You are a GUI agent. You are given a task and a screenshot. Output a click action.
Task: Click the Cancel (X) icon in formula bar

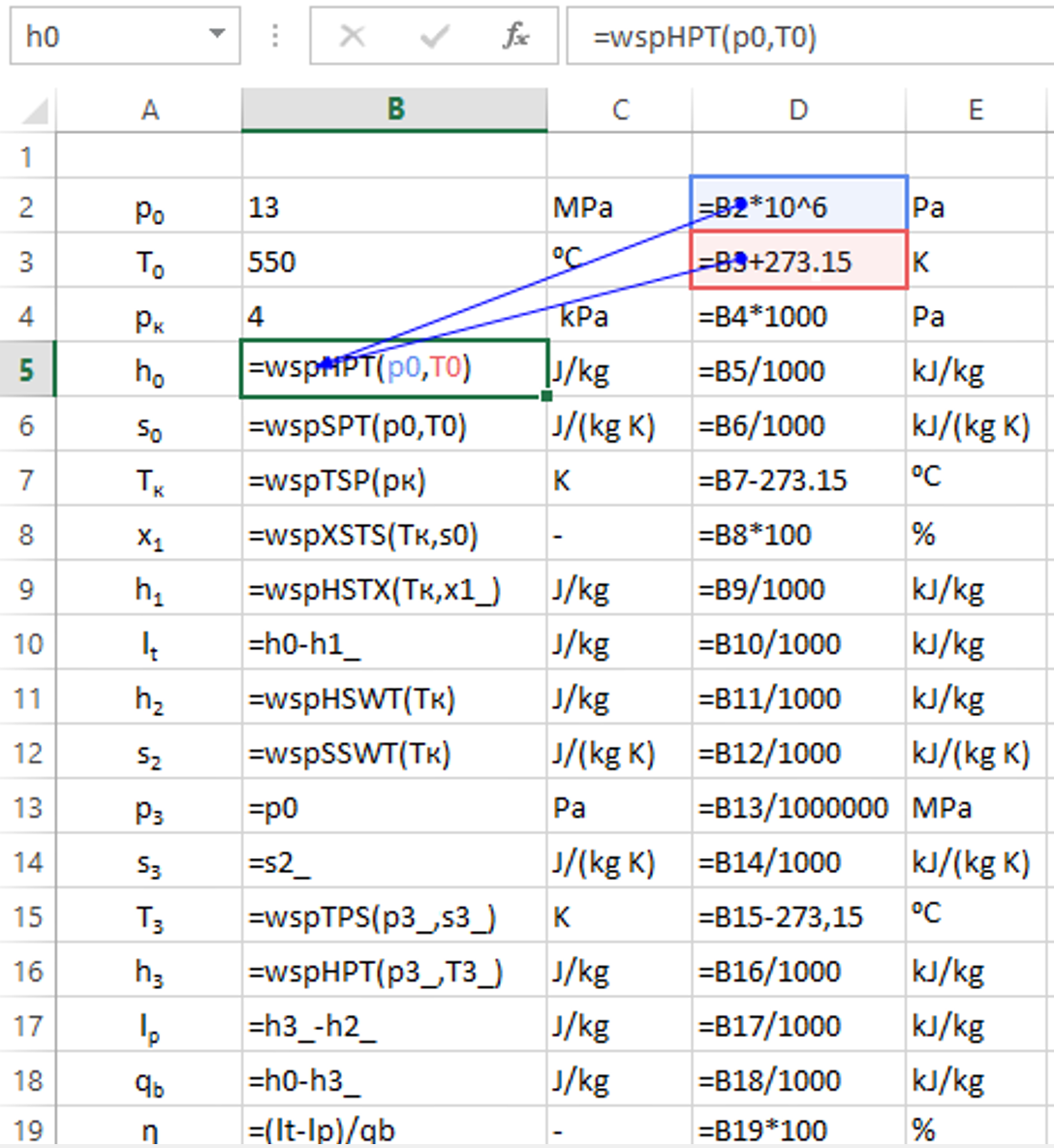tap(353, 36)
